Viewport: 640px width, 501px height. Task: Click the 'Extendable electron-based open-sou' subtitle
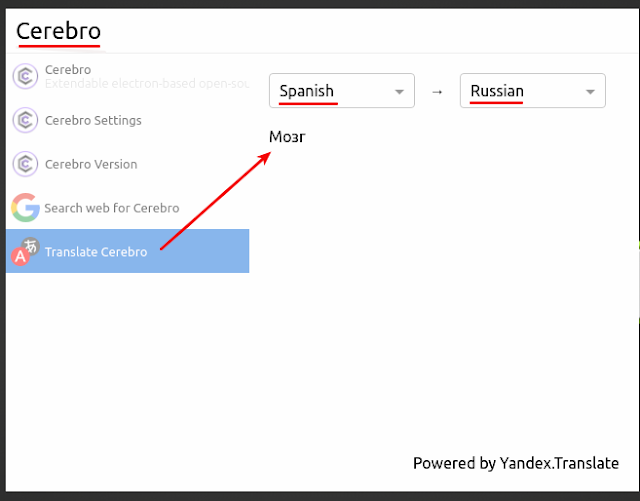[x=147, y=84]
